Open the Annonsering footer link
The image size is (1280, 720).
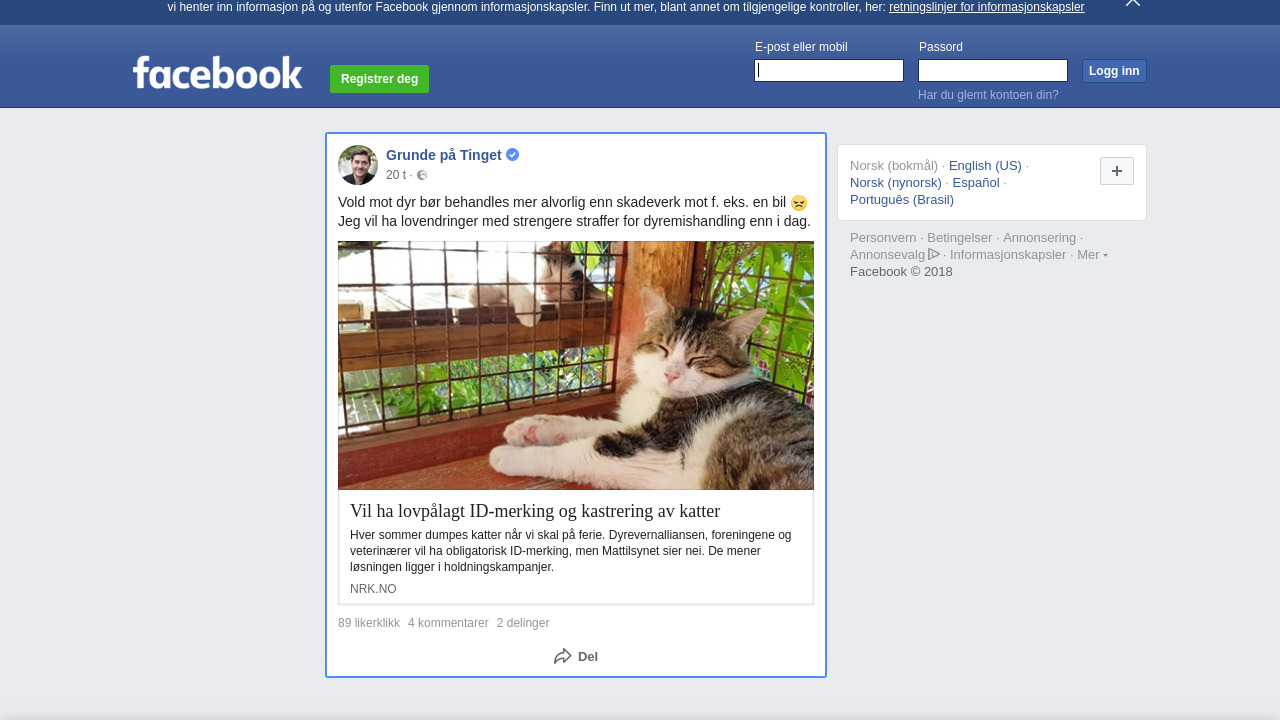click(x=1040, y=238)
